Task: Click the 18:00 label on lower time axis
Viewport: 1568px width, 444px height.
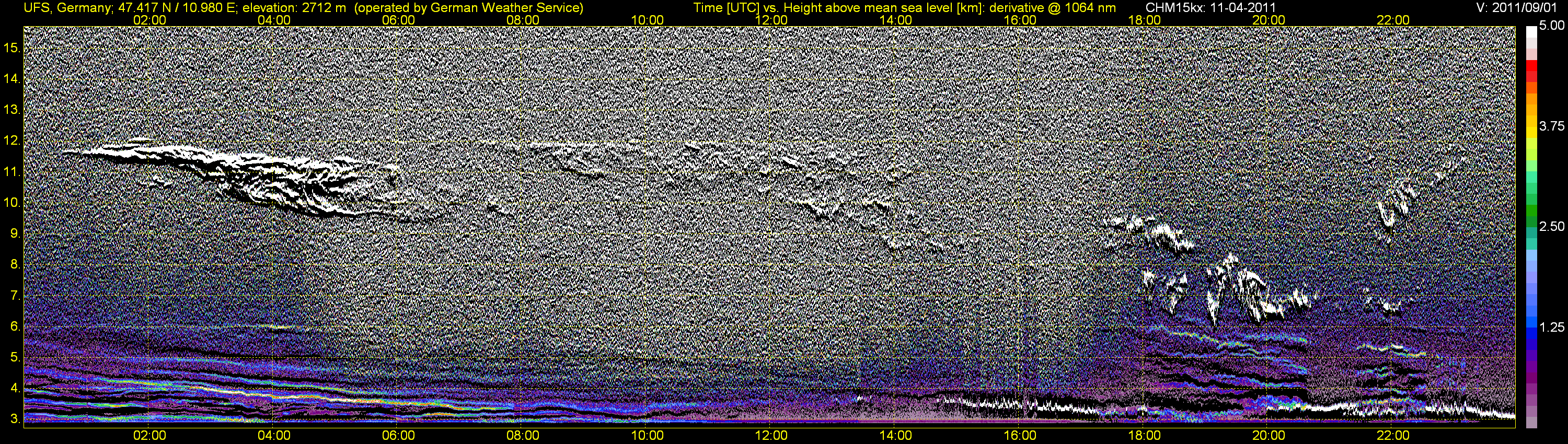Action: pos(1144,436)
